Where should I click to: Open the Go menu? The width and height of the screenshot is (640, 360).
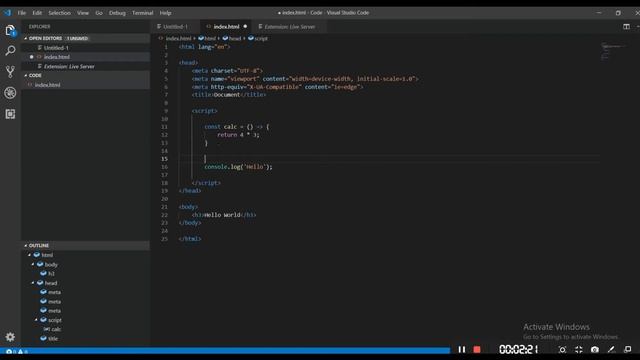(x=99, y=13)
